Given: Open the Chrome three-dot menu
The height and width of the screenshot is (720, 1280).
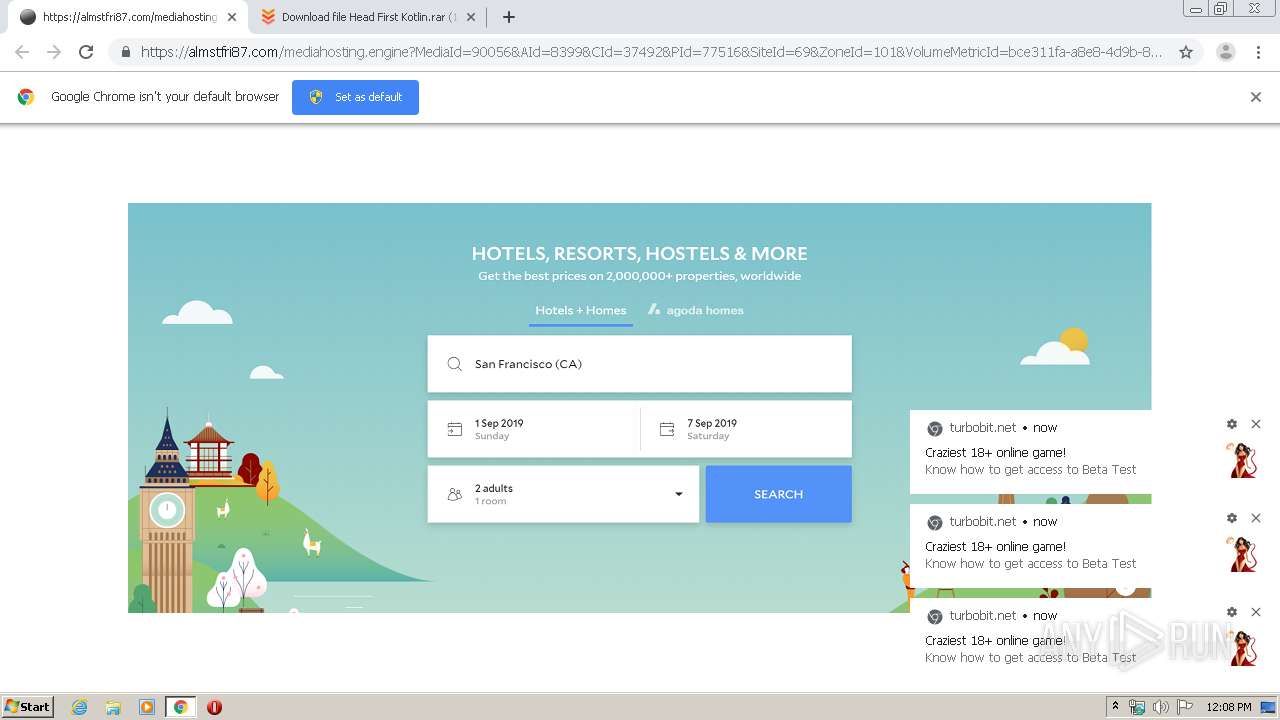Looking at the screenshot, I should tap(1258, 52).
